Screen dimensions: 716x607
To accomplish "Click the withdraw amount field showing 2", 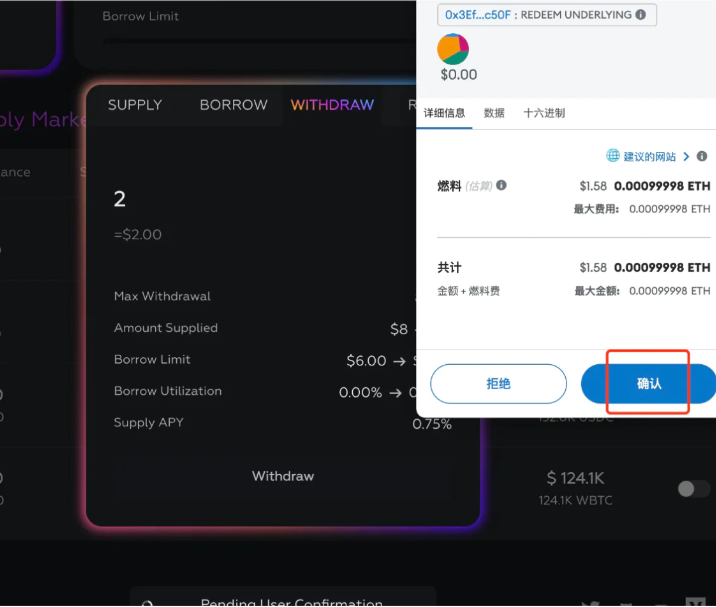I will (120, 199).
